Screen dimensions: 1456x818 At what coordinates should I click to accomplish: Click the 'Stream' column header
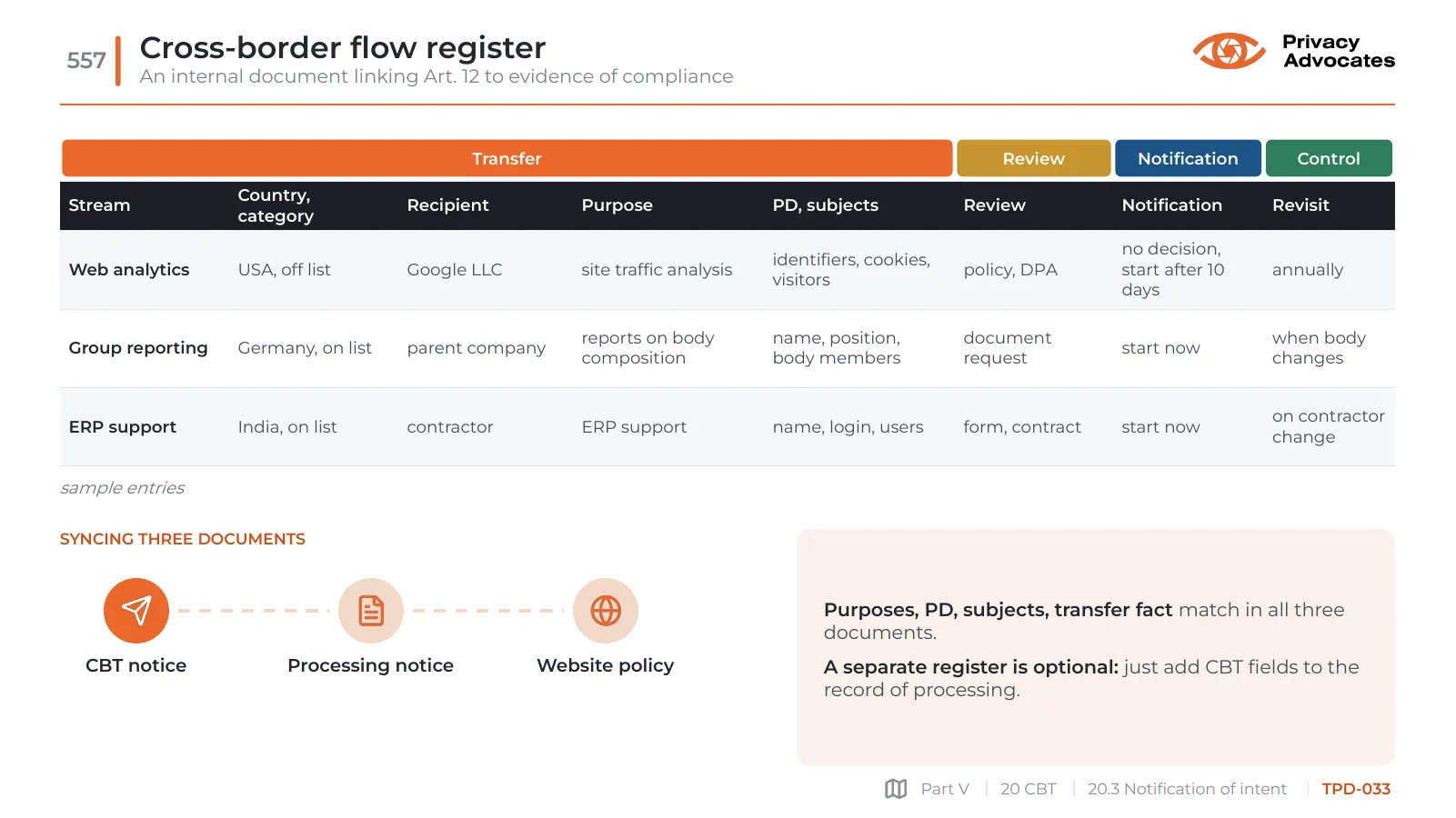(99, 205)
